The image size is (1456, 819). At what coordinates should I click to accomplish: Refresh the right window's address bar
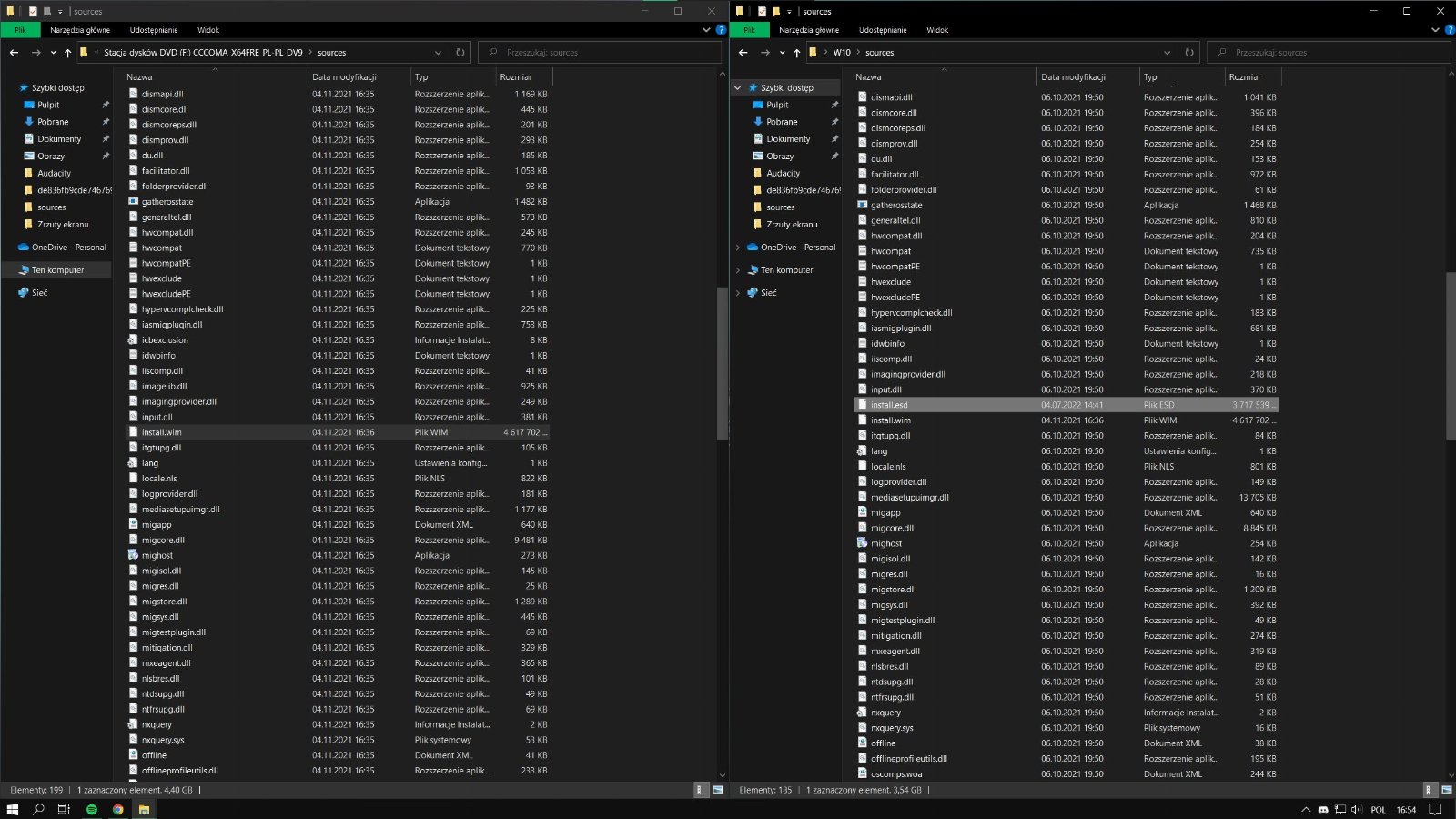tap(1188, 53)
